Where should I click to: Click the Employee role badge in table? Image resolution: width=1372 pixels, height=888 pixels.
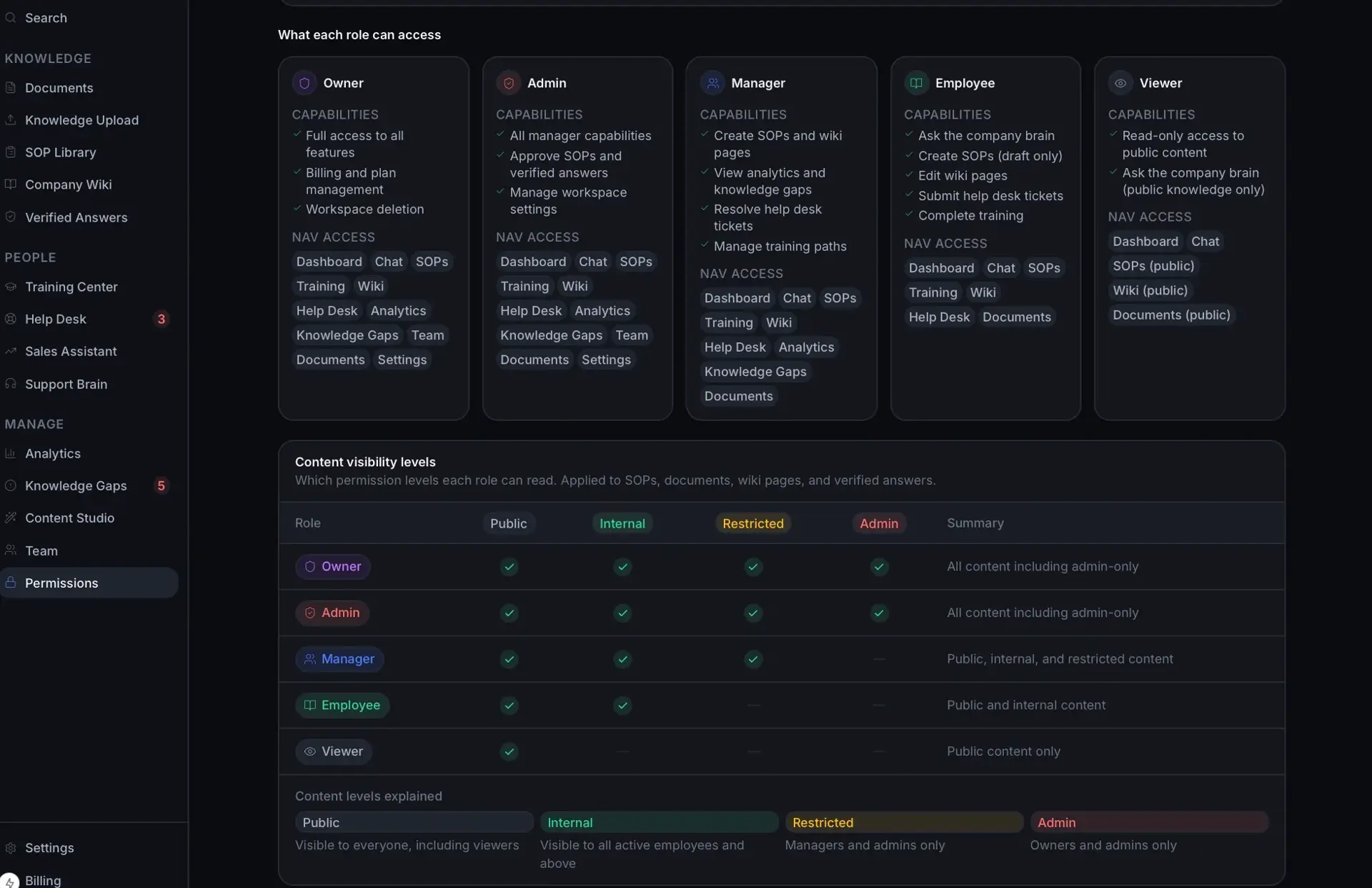pyautogui.click(x=342, y=705)
